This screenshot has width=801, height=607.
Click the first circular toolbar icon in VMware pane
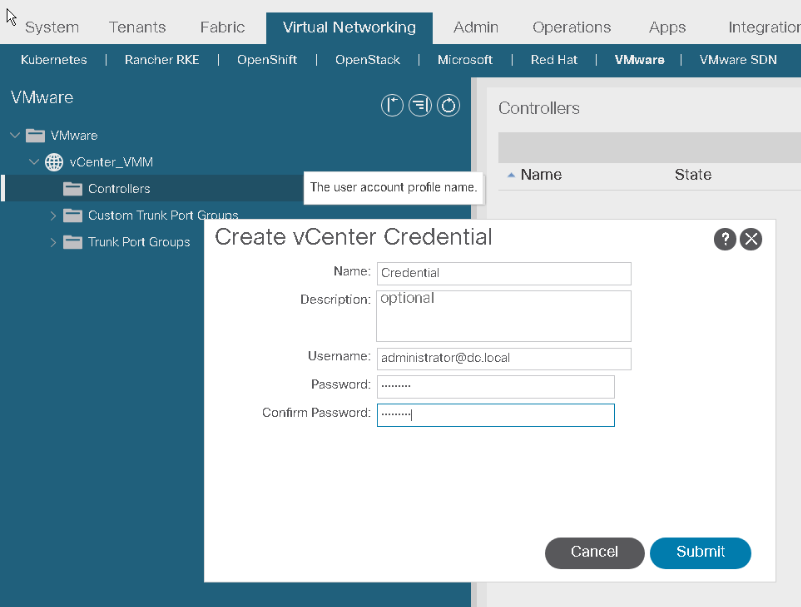click(x=392, y=106)
